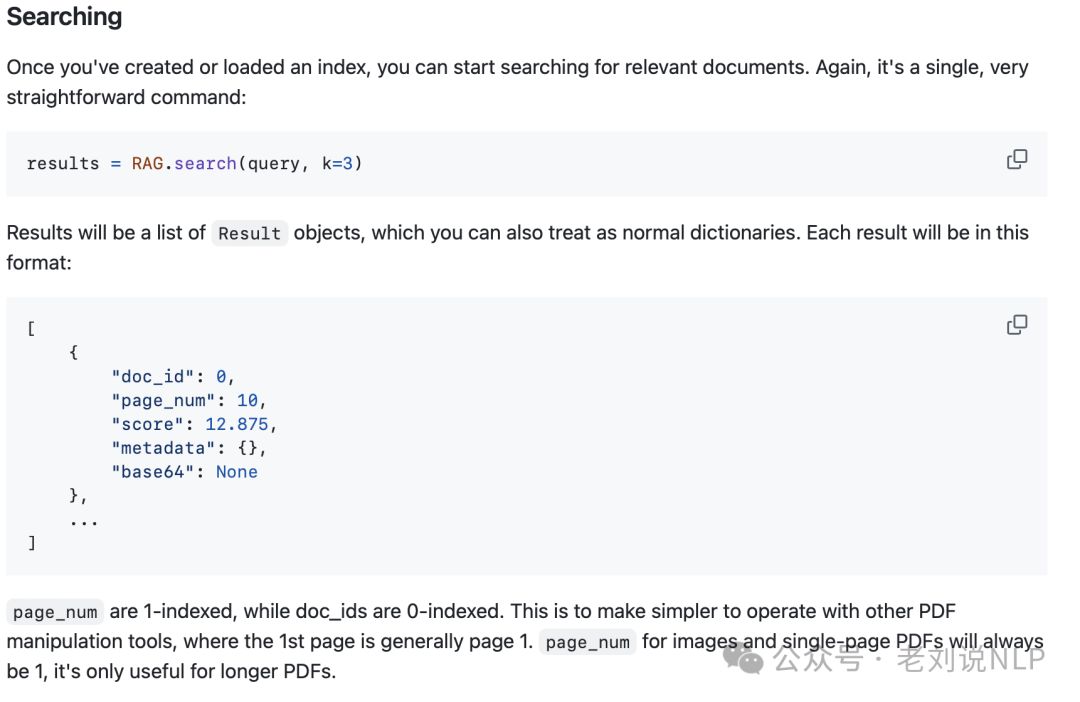Click the opening square bracket in JSON
This screenshot has width=1080, height=702.
pyautogui.click(x=31, y=329)
